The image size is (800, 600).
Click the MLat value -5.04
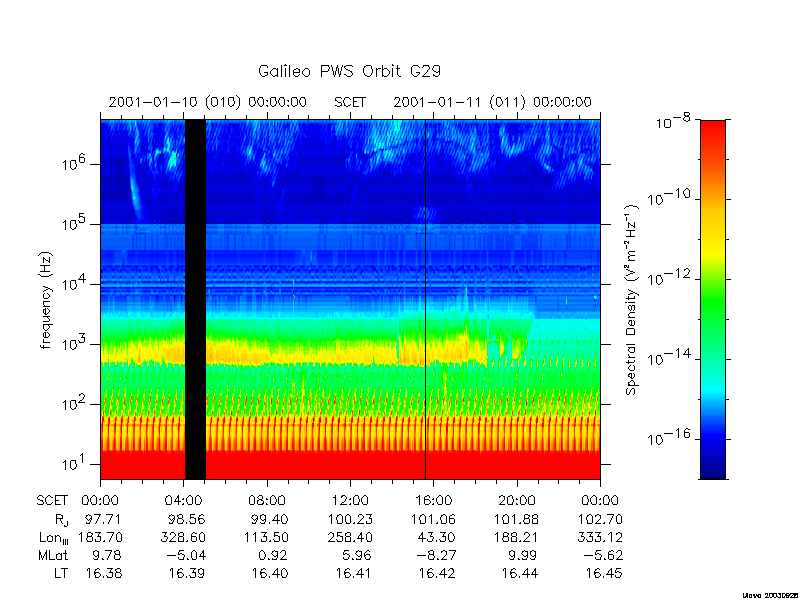point(187,555)
